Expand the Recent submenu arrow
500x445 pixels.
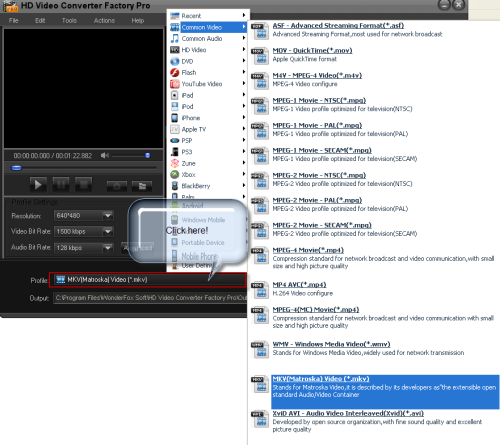coord(244,15)
